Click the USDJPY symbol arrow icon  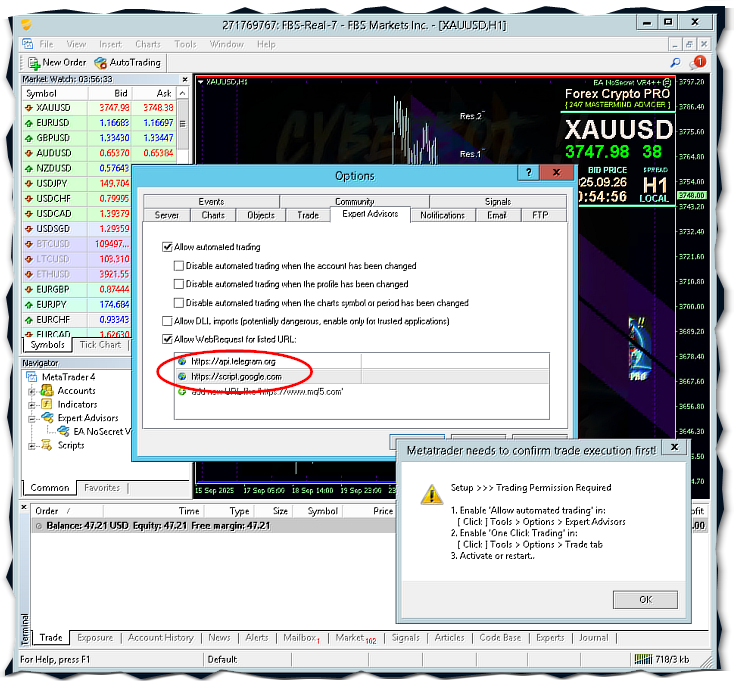click(x=29, y=183)
